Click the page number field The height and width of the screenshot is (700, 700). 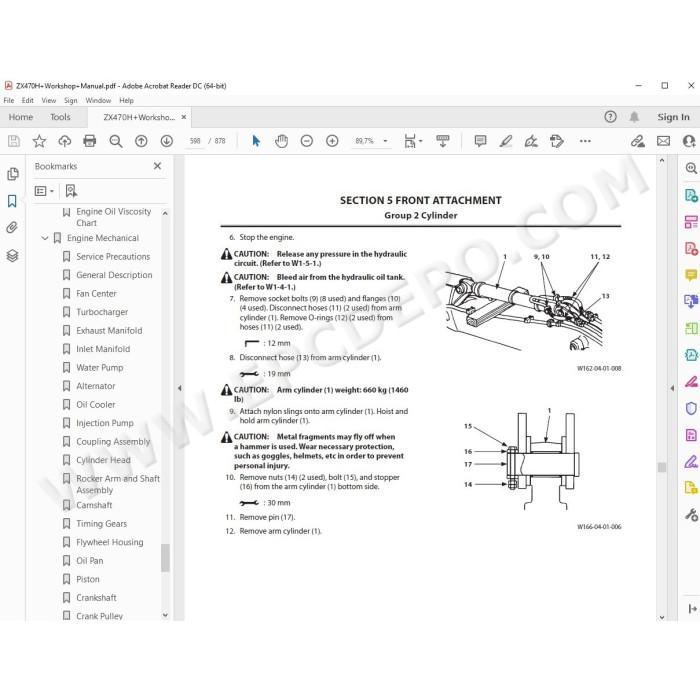[x=195, y=141]
